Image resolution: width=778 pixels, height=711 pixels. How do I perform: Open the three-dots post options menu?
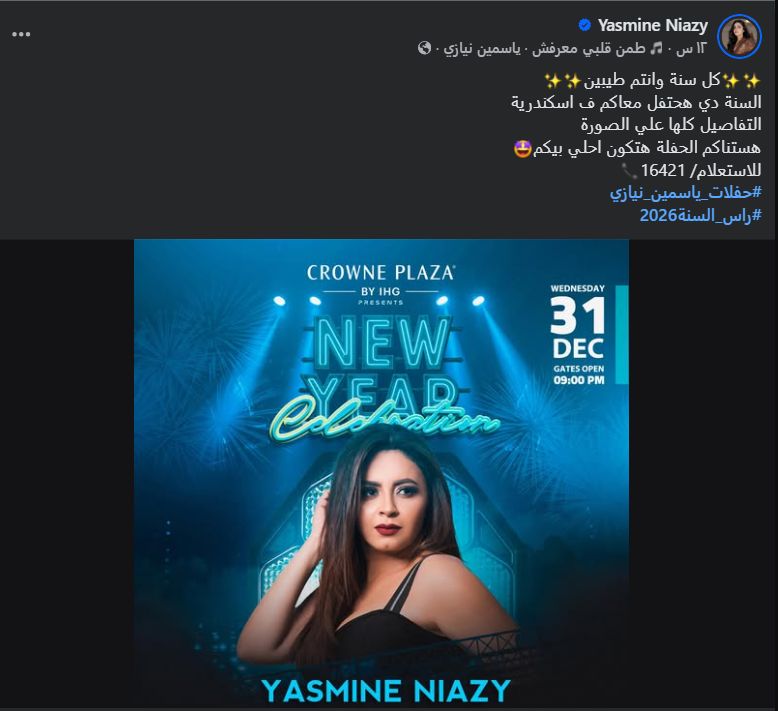click(x=21, y=34)
